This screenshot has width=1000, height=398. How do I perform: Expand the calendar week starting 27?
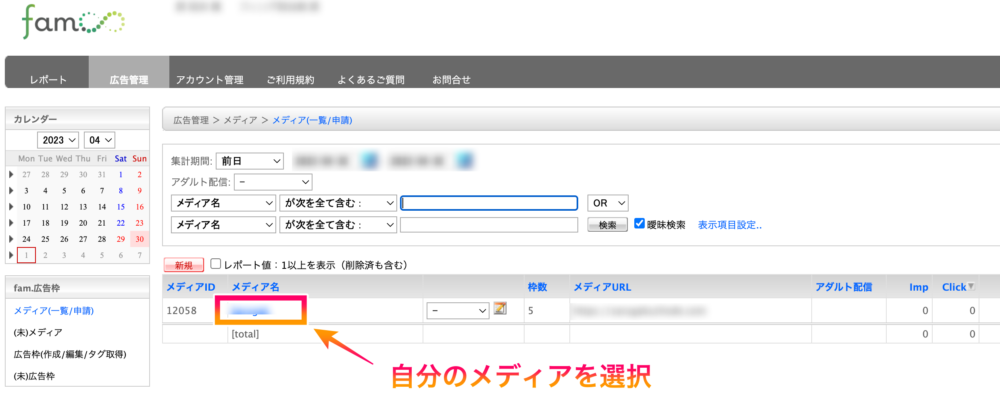click(x=11, y=174)
